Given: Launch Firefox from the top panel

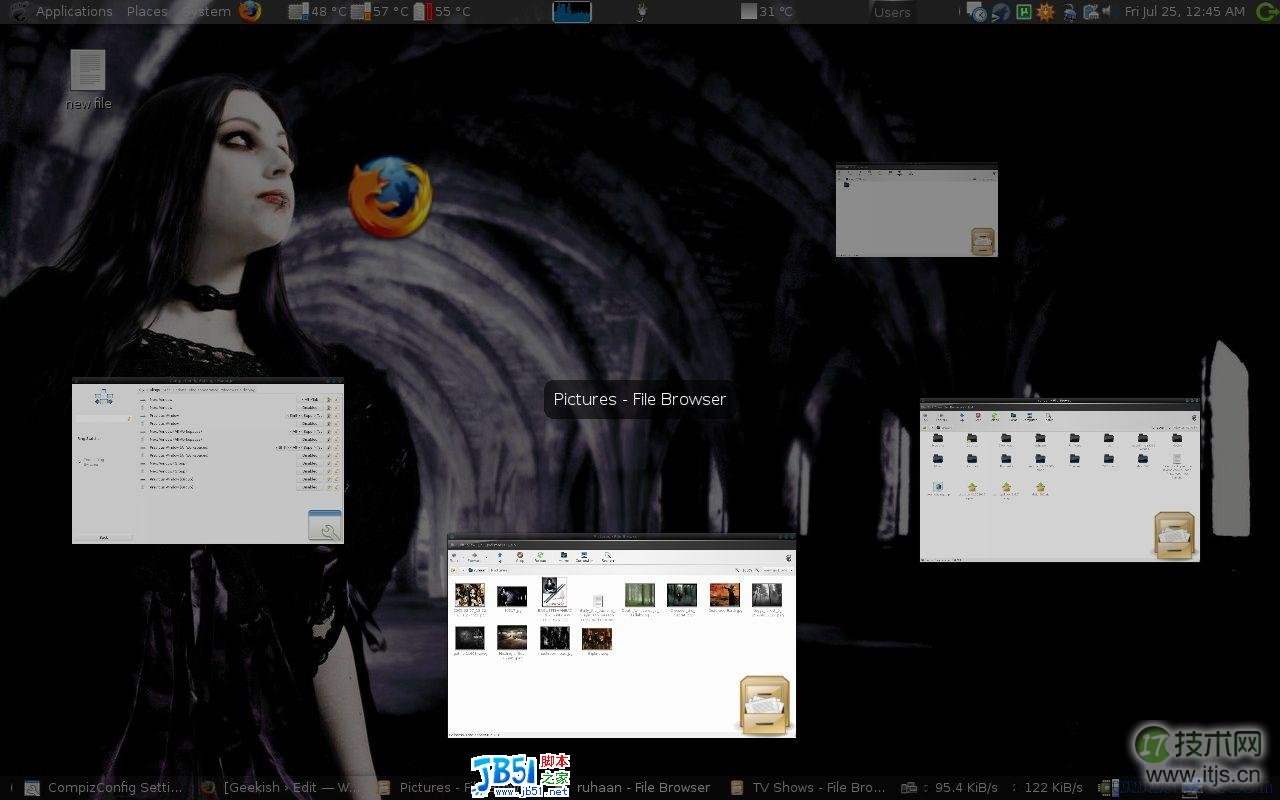Looking at the screenshot, I should point(250,12).
